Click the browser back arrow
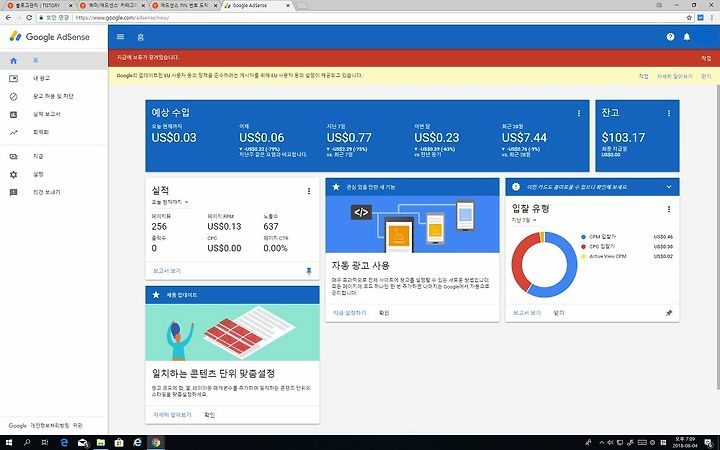 pyautogui.click(x=8, y=17)
